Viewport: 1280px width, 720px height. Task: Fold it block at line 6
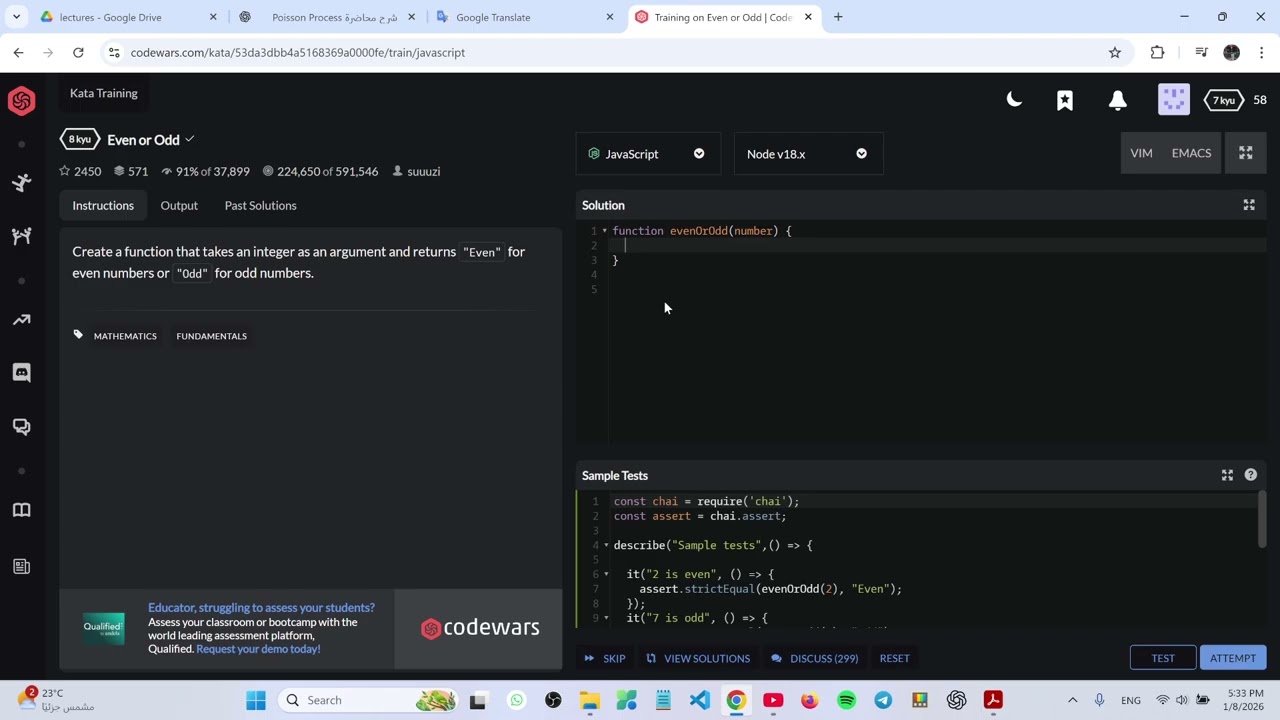click(606, 574)
